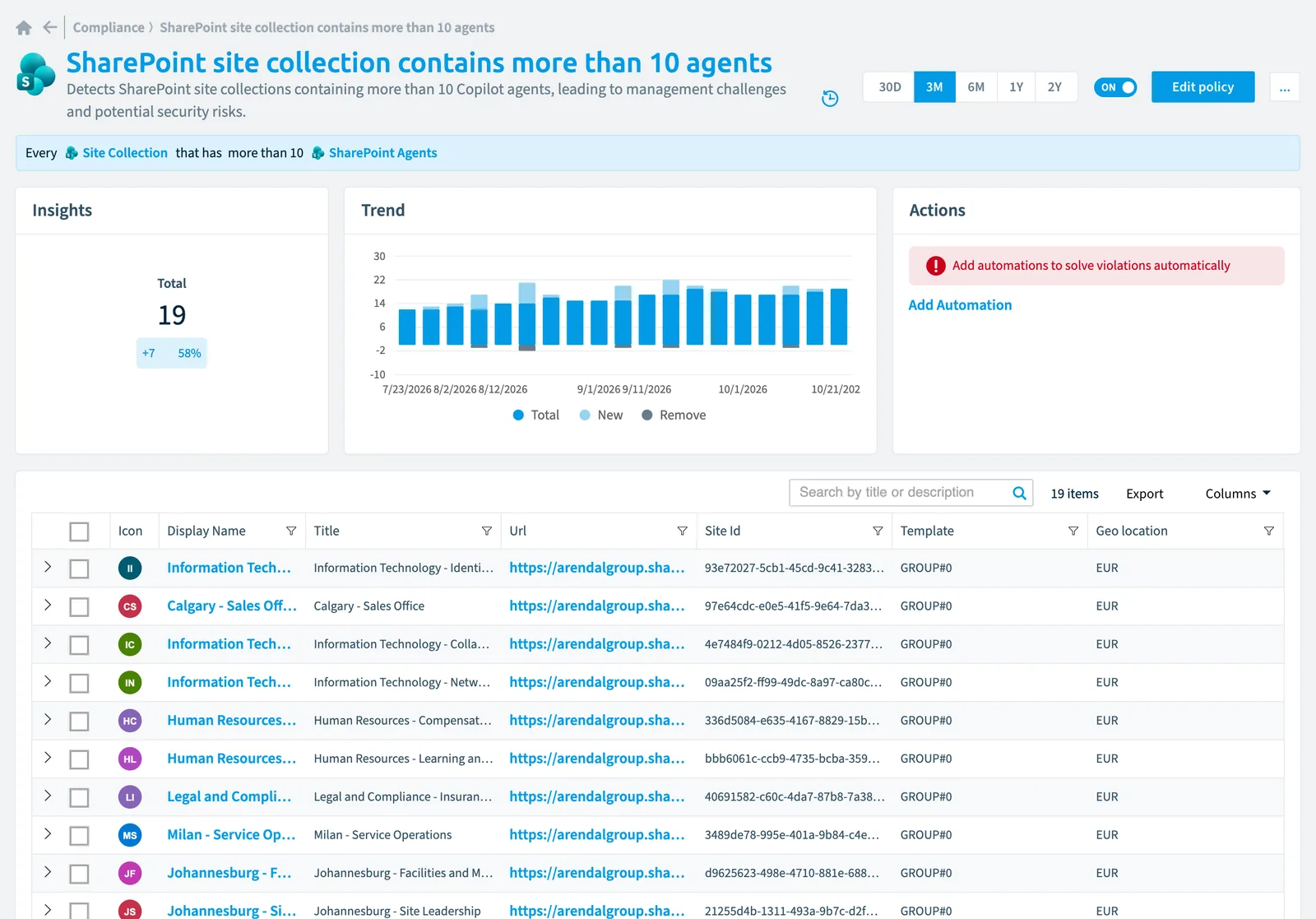1316x919 pixels.
Task: Open the Geo location column filter
Action: tap(1269, 531)
